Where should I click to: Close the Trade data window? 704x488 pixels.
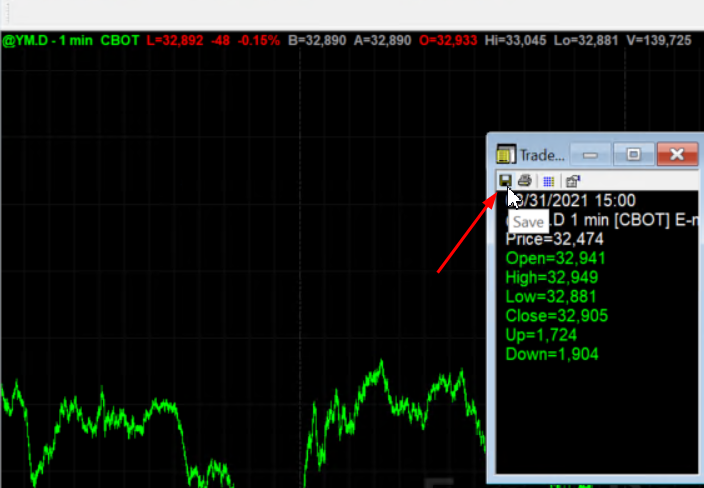point(677,154)
